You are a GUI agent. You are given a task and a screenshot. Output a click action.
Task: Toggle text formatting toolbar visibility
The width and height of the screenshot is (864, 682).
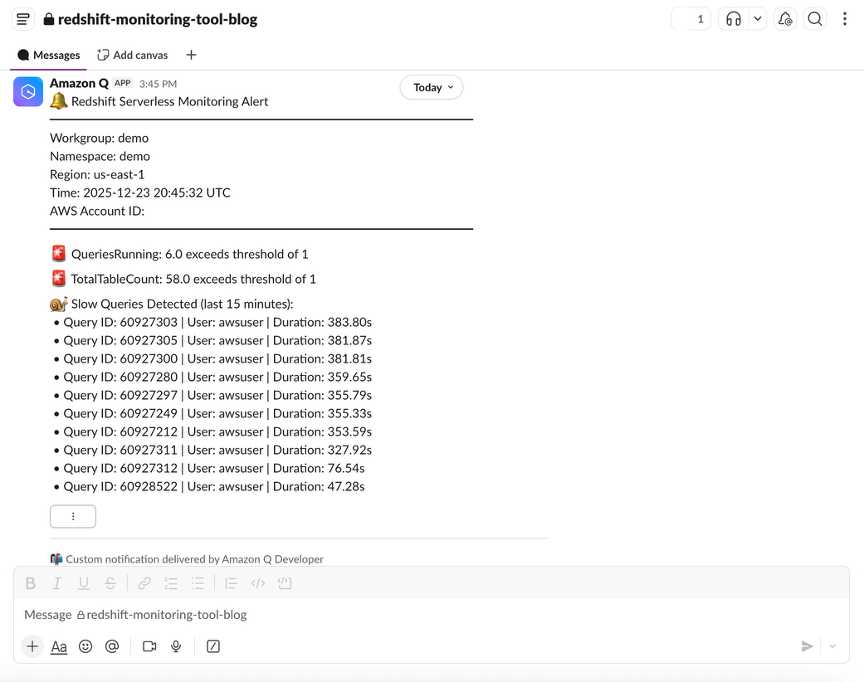pos(59,647)
